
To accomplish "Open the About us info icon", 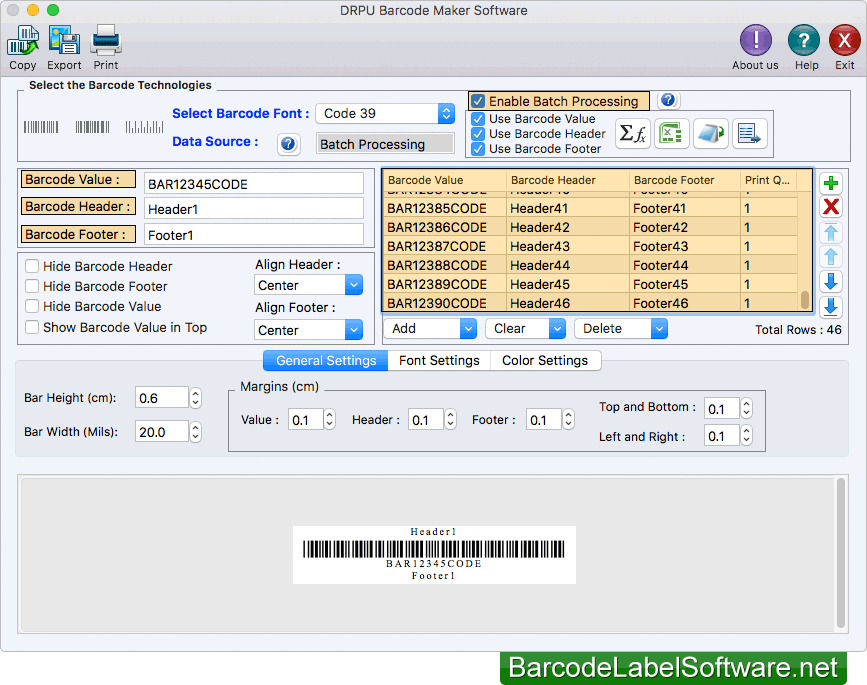I will tap(755, 41).
